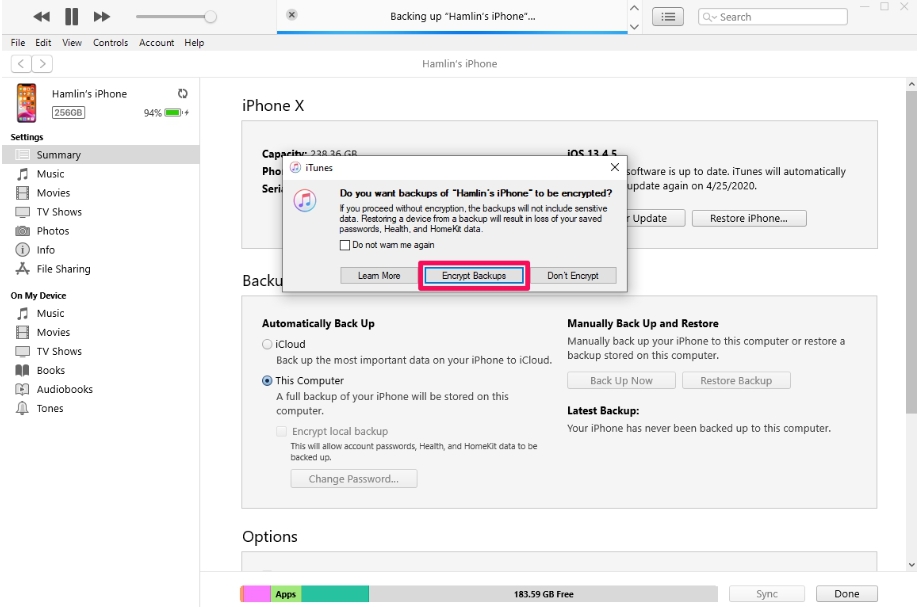Viewport: 918px width, 607px height.
Task: Skip forward with the fast-forward button
Action: pyautogui.click(x=102, y=16)
